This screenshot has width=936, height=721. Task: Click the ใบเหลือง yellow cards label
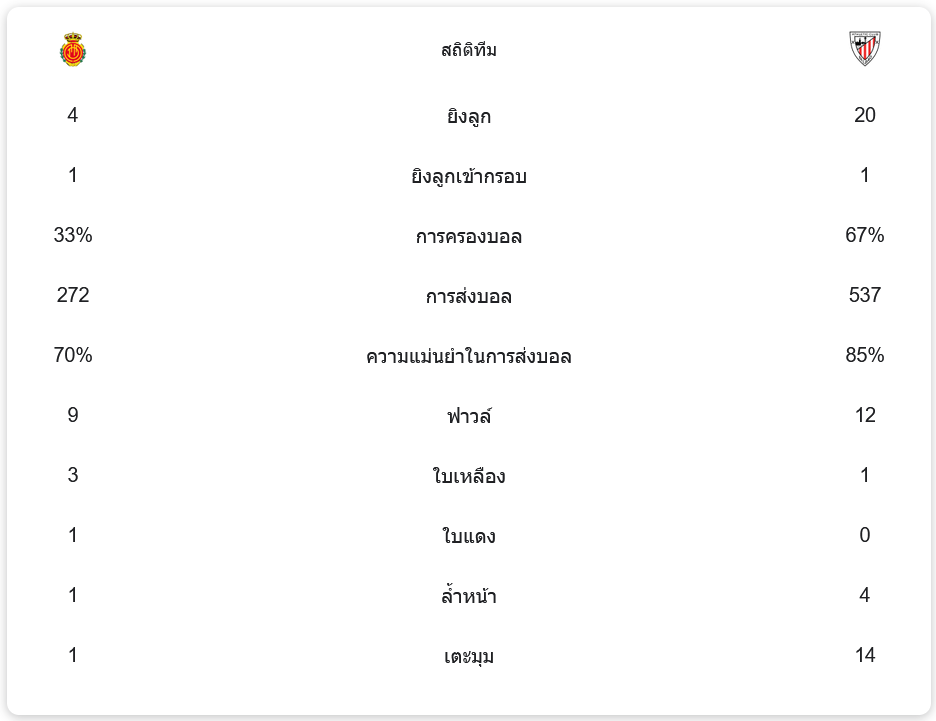(x=468, y=476)
